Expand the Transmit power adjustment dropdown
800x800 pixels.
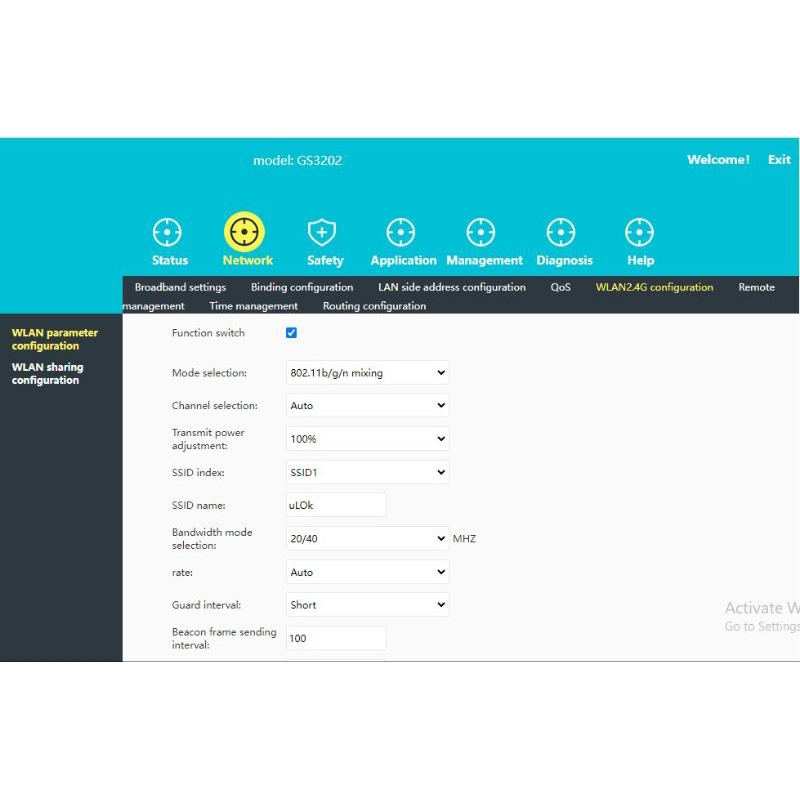point(367,439)
